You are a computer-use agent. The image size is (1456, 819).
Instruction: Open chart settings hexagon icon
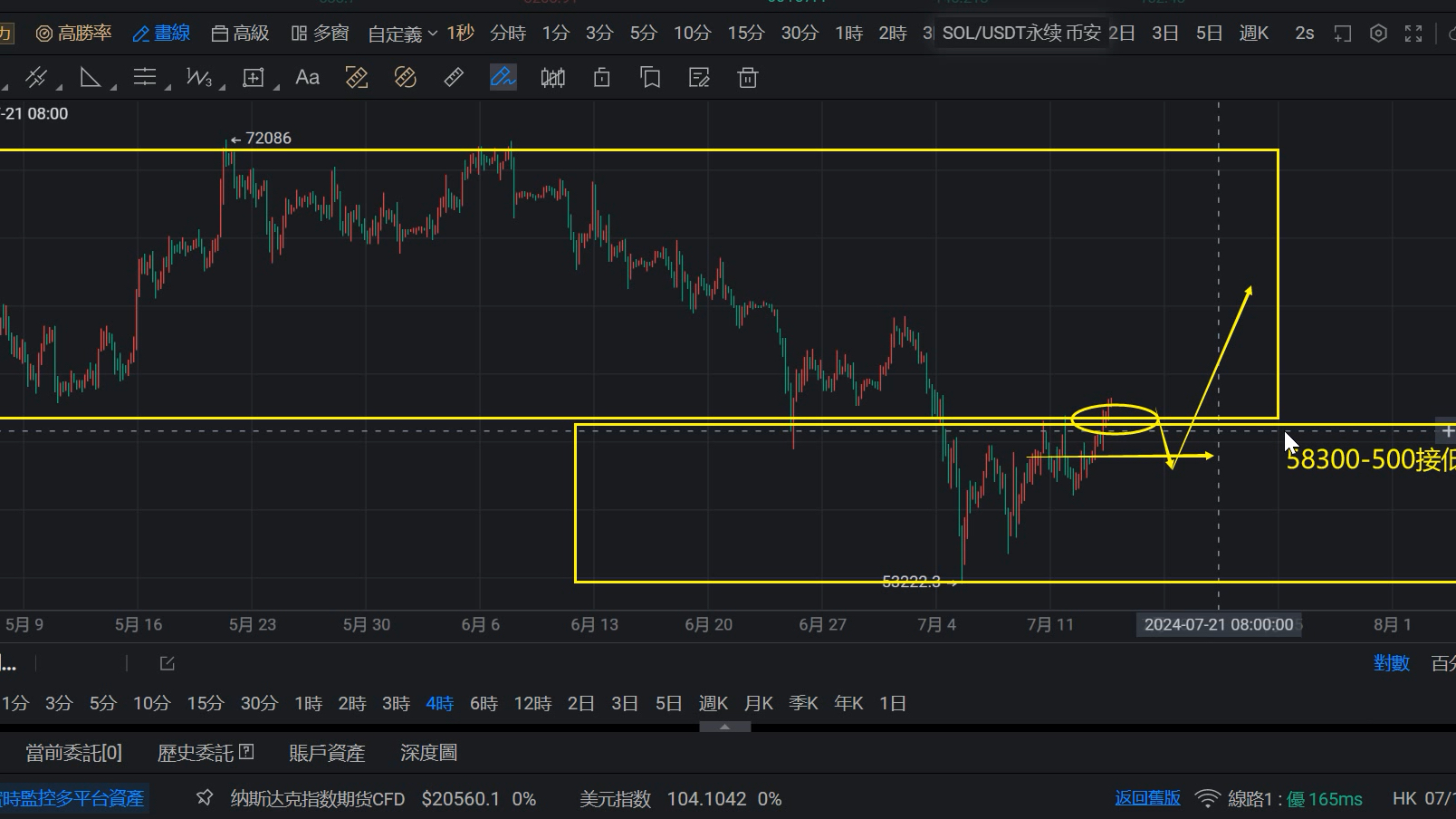click(1378, 34)
